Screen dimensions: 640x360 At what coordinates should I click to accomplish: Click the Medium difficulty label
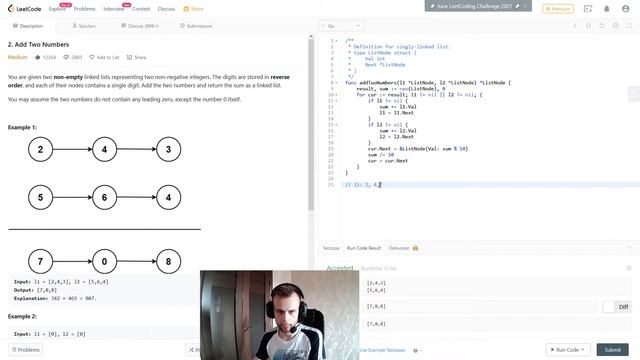click(18, 57)
